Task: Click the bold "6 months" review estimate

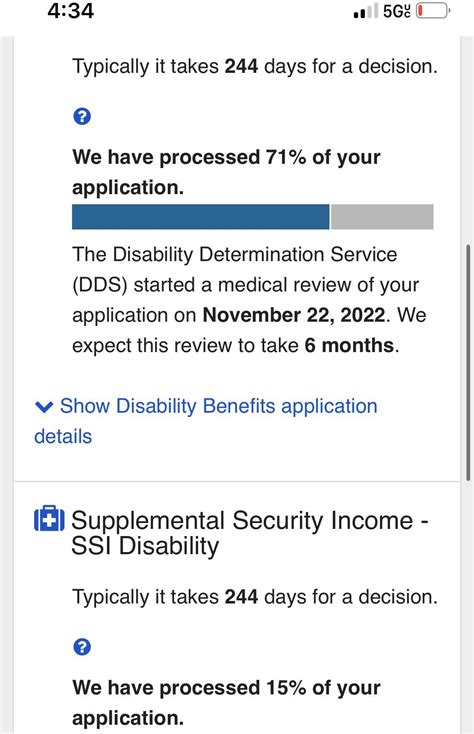Action: coord(350,345)
